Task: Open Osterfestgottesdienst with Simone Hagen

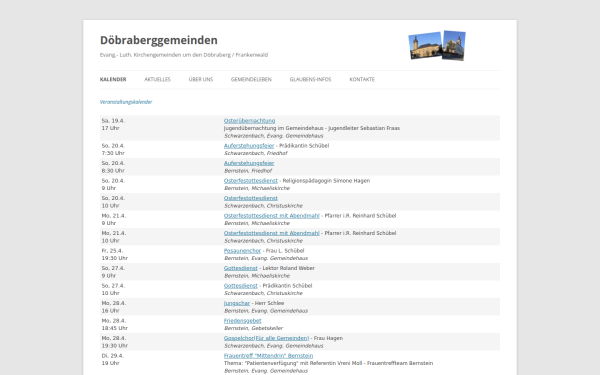Action: click(251, 181)
